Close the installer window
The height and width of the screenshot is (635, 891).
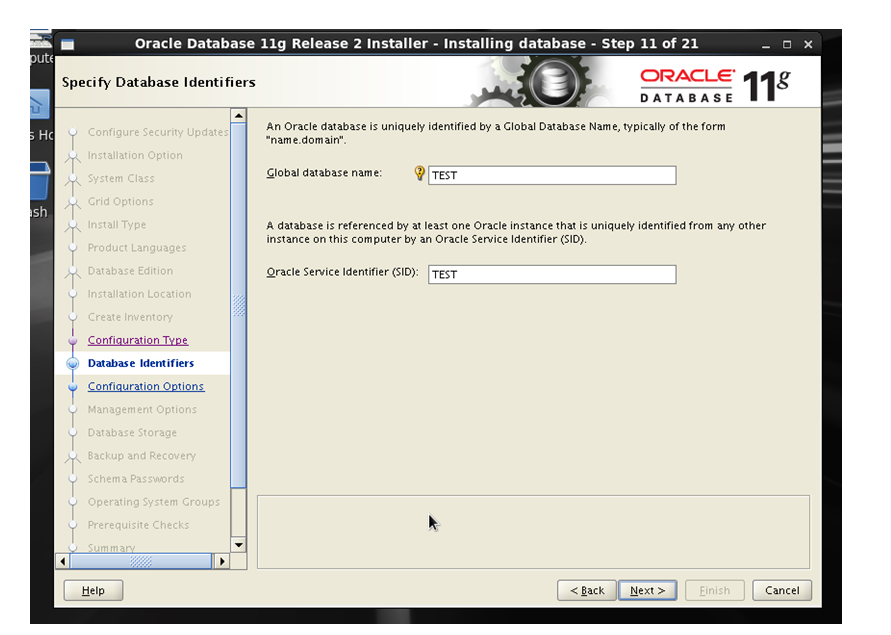click(x=808, y=44)
